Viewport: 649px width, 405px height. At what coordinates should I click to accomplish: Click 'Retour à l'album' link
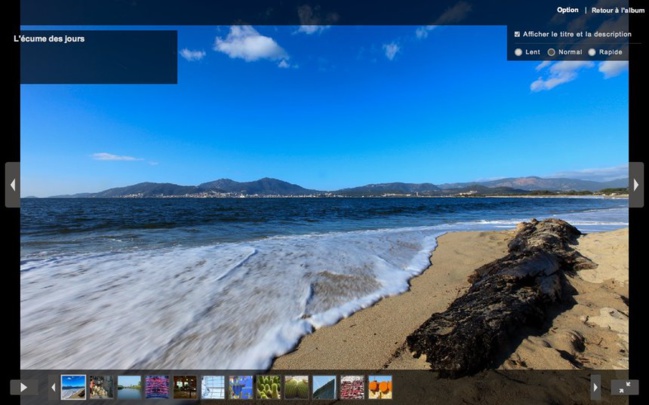tap(617, 10)
